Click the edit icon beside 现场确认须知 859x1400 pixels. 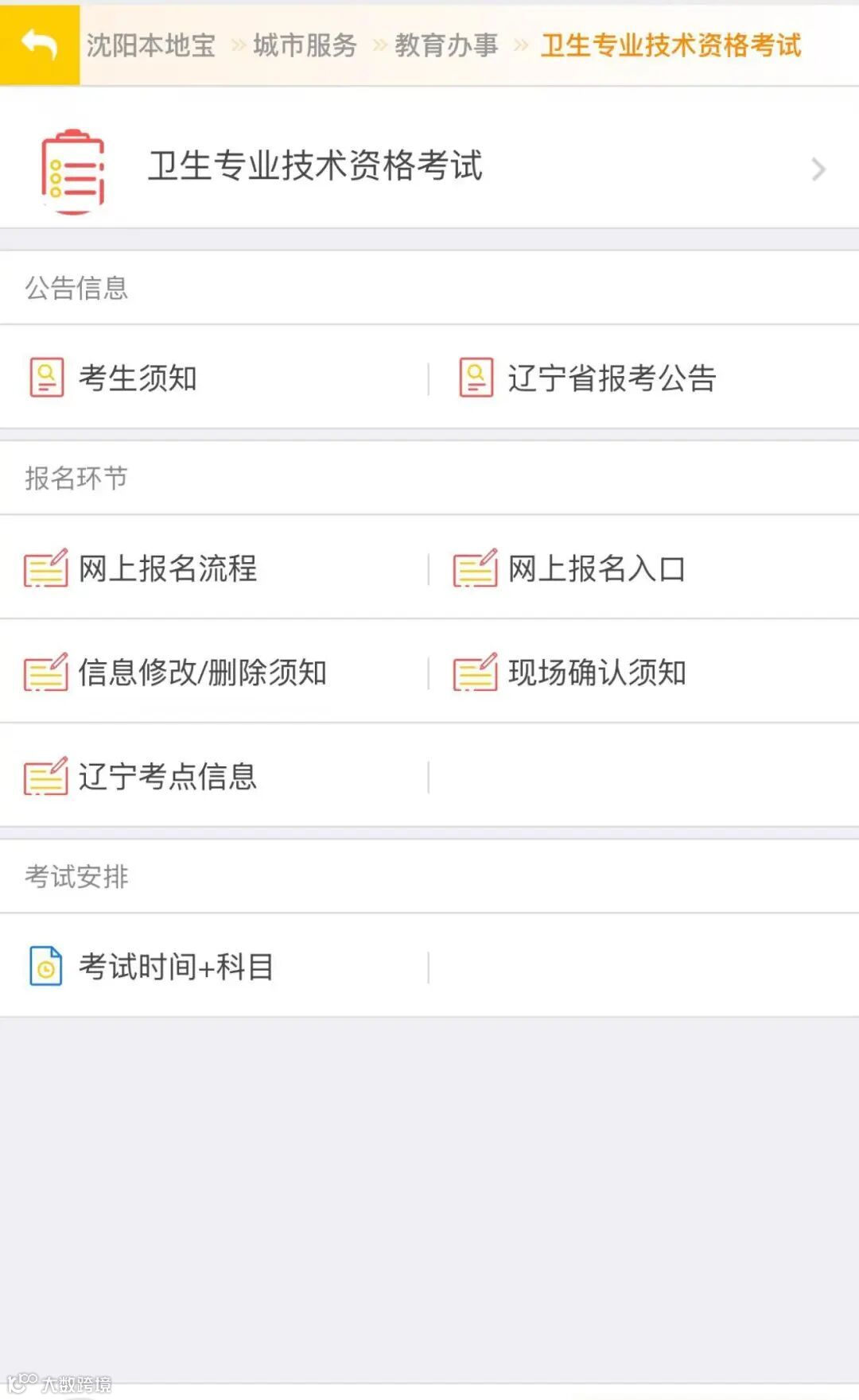(475, 673)
